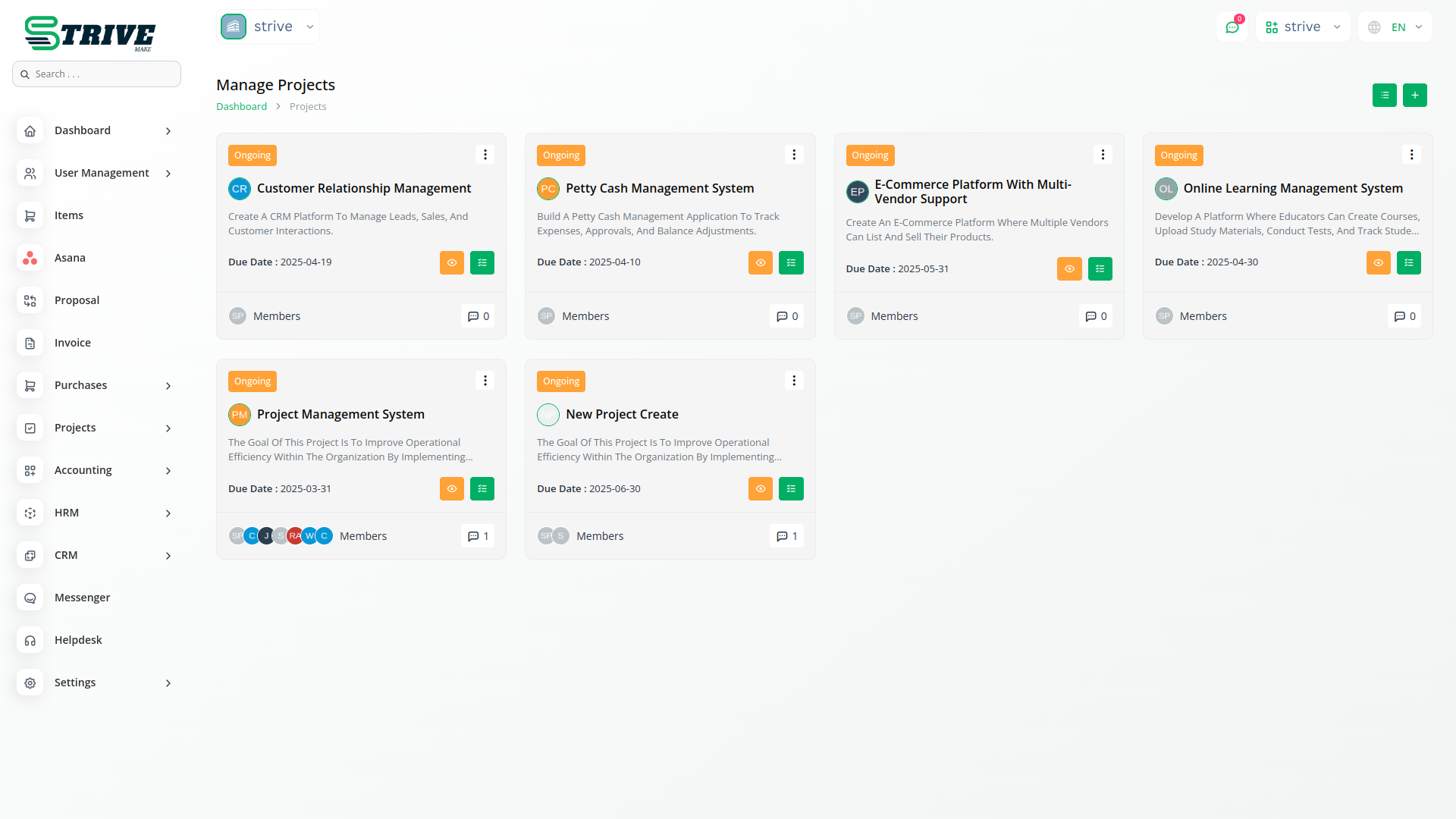Open task list for Customer Relationship Management
This screenshot has width=1456, height=819.
482,263
